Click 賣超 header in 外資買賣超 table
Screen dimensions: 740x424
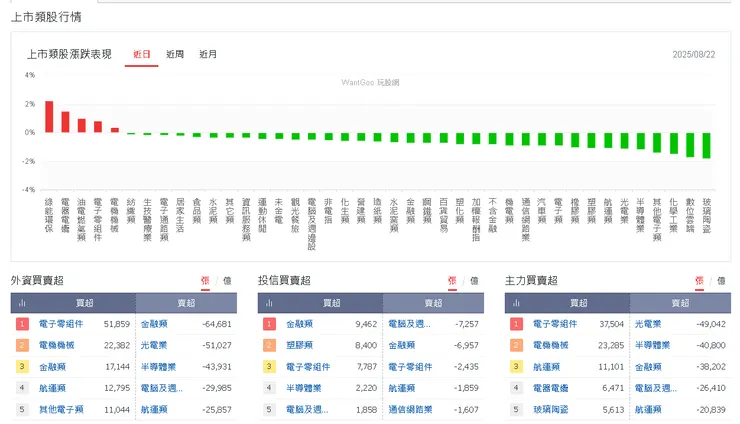click(x=186, y=303)
